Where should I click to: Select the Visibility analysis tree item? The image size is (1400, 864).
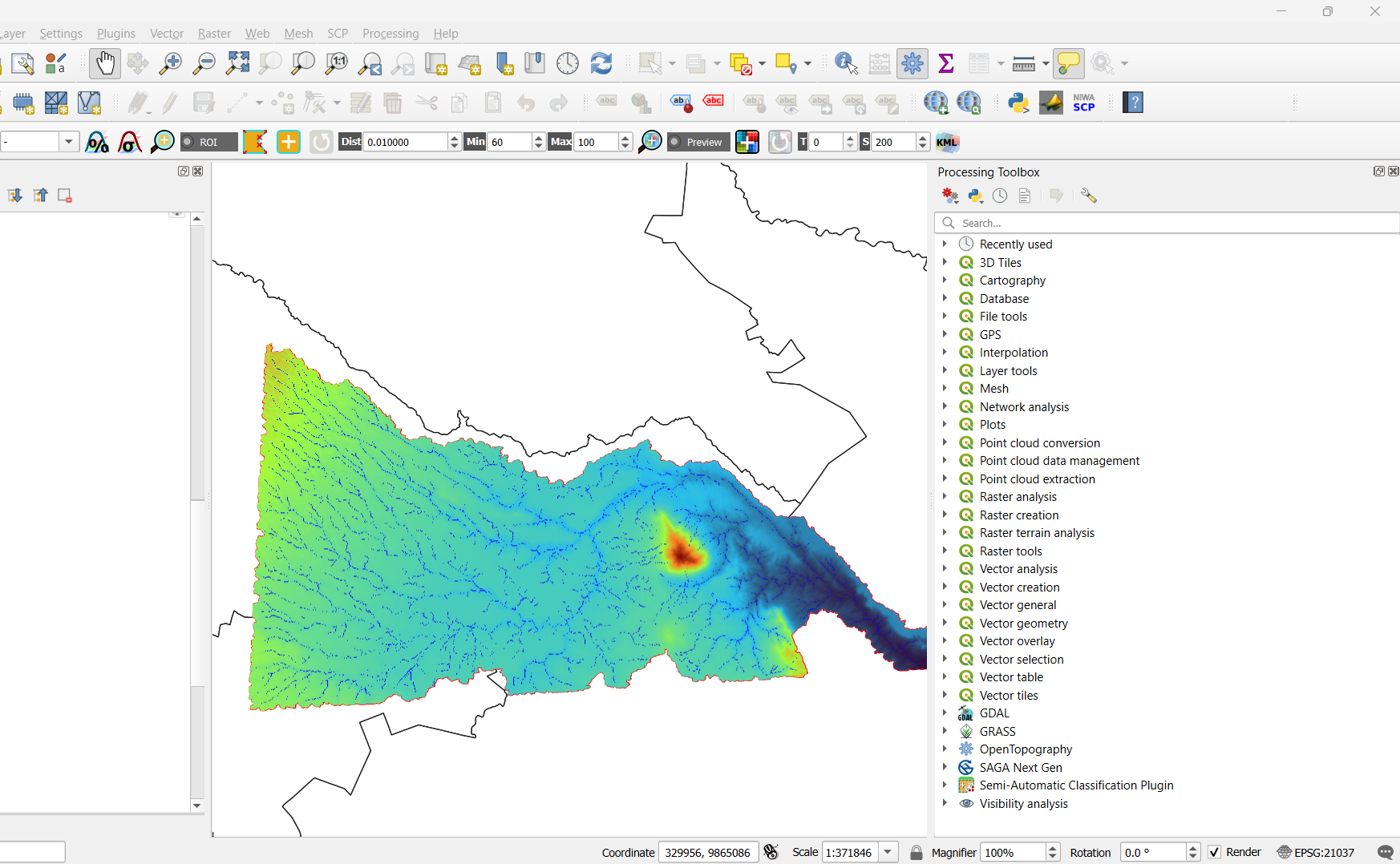point(1023,804)
